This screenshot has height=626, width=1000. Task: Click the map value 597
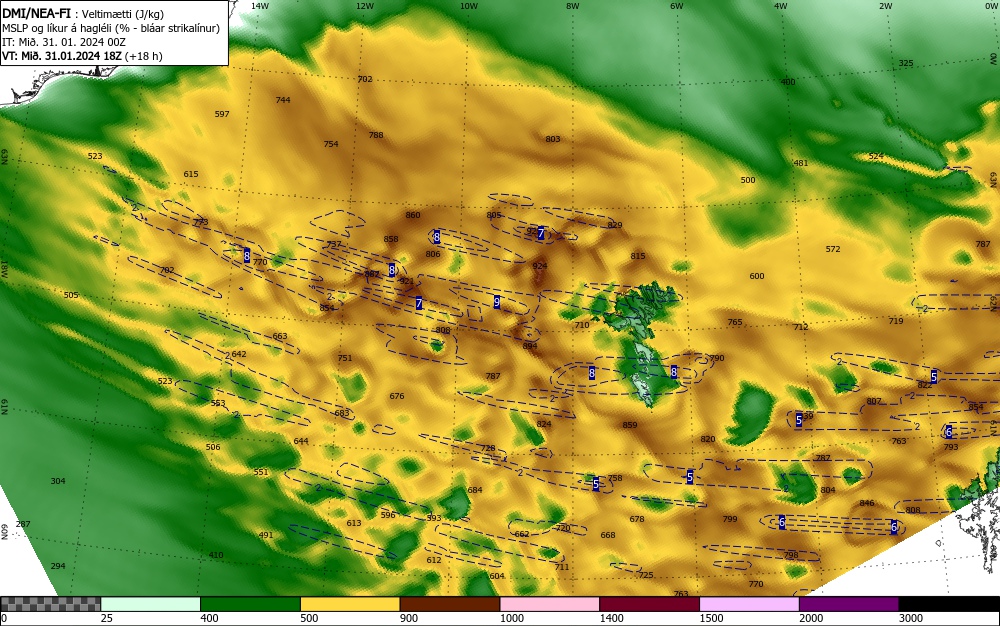tap(222, 114)
